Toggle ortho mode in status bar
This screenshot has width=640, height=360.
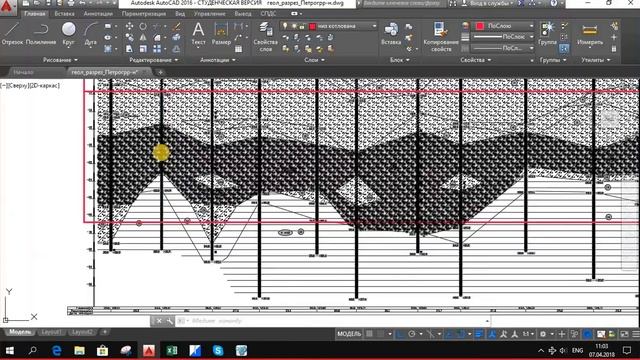pyautogui.click(x=400, y=334)
